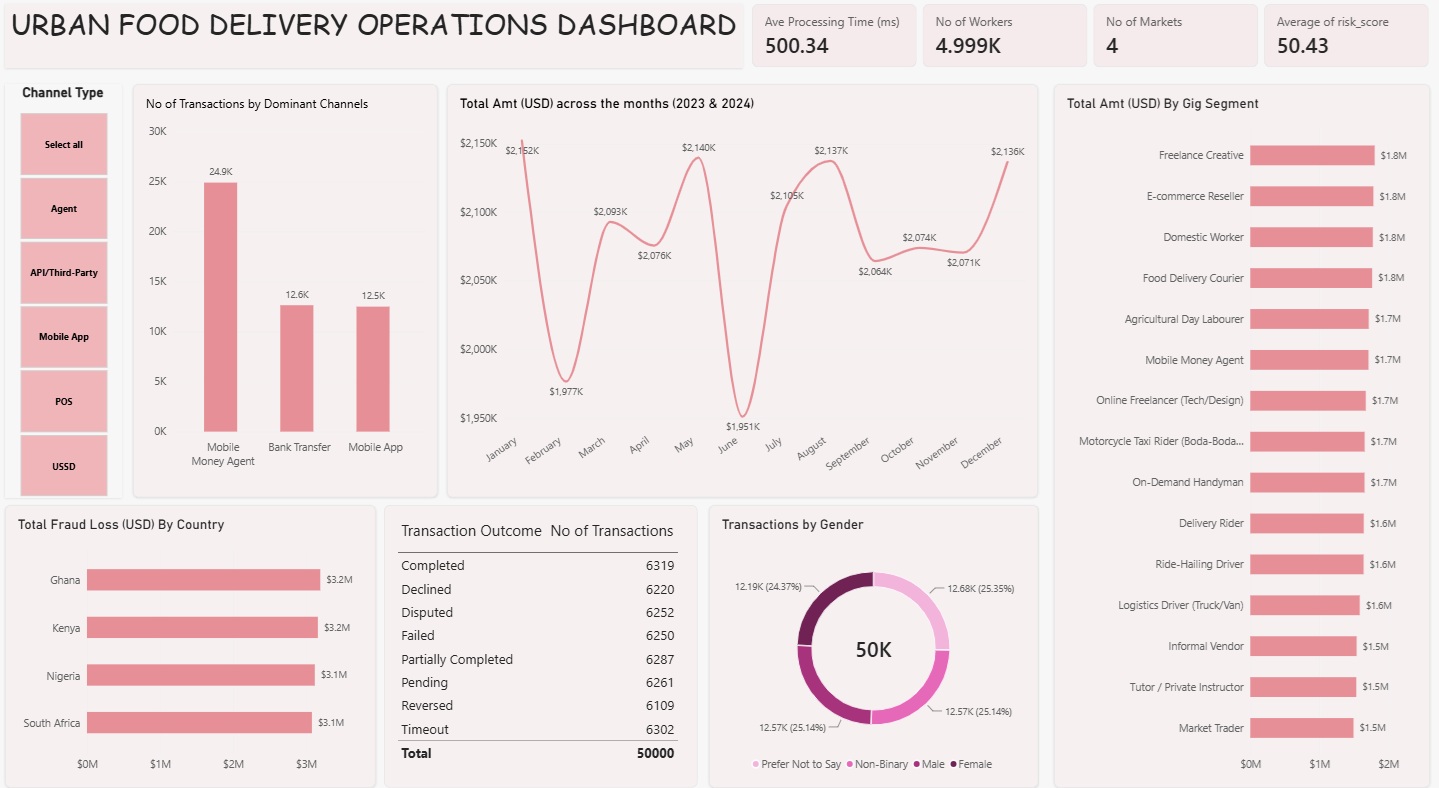Click the Online Freelancer (Tech/Design) bar
The image size is (1439, 788).
[x=1308, y=400]
